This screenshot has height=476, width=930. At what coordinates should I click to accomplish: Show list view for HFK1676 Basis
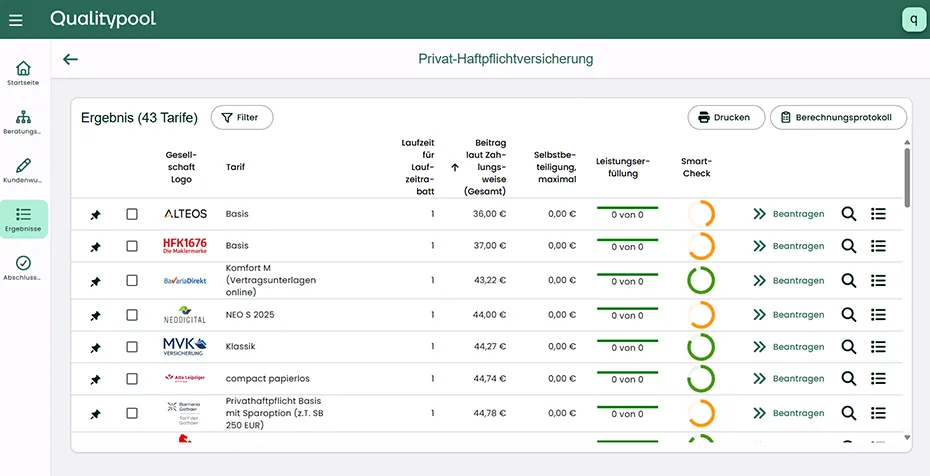[878, 246]
